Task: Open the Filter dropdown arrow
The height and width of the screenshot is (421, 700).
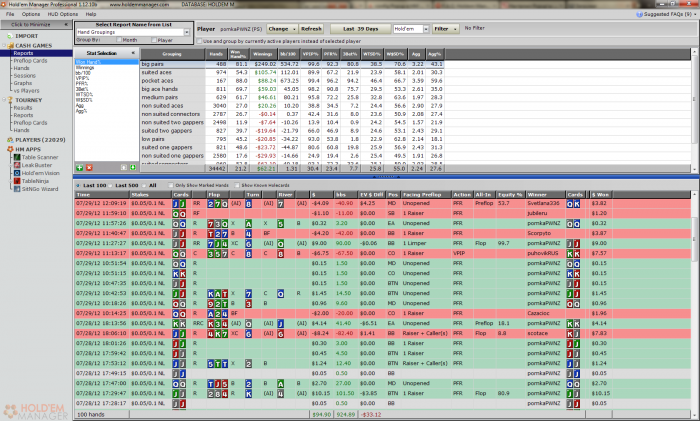Action: click(455, 29)
